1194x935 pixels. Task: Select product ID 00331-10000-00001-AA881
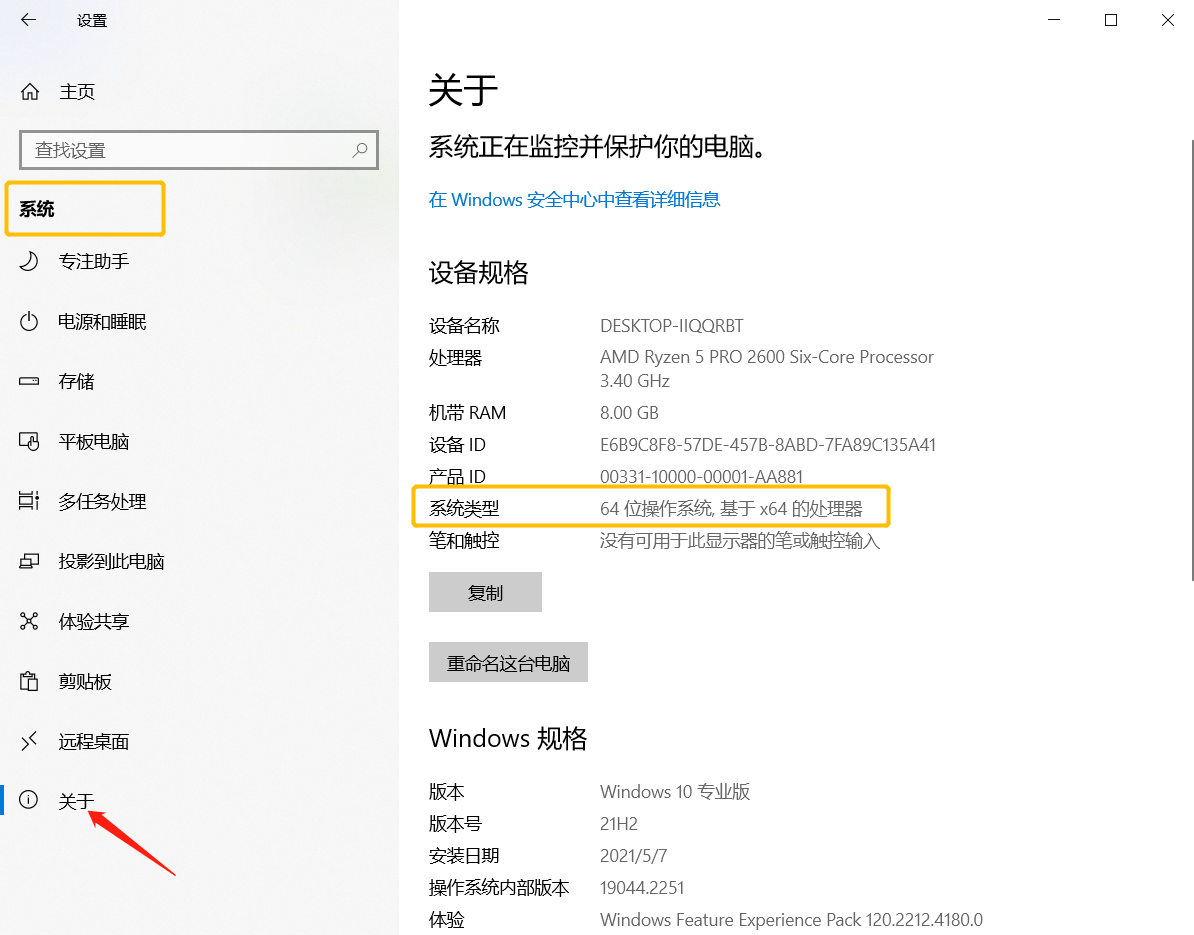click(701, 477)
